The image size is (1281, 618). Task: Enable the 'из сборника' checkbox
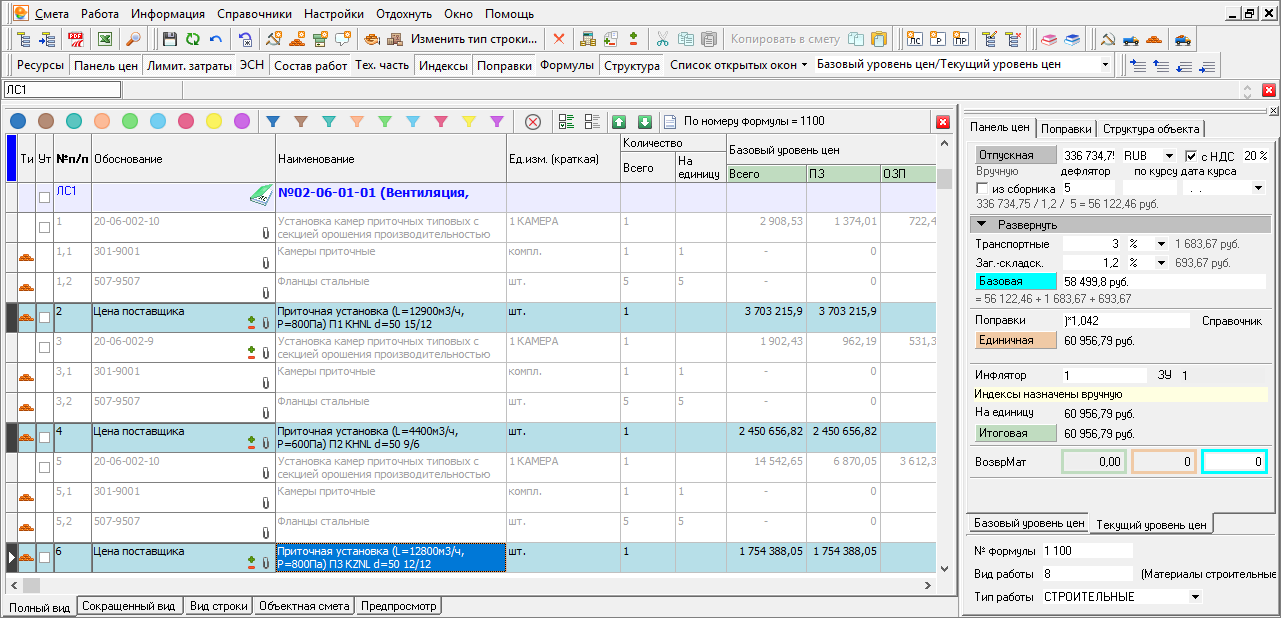[x=982, y=188]
